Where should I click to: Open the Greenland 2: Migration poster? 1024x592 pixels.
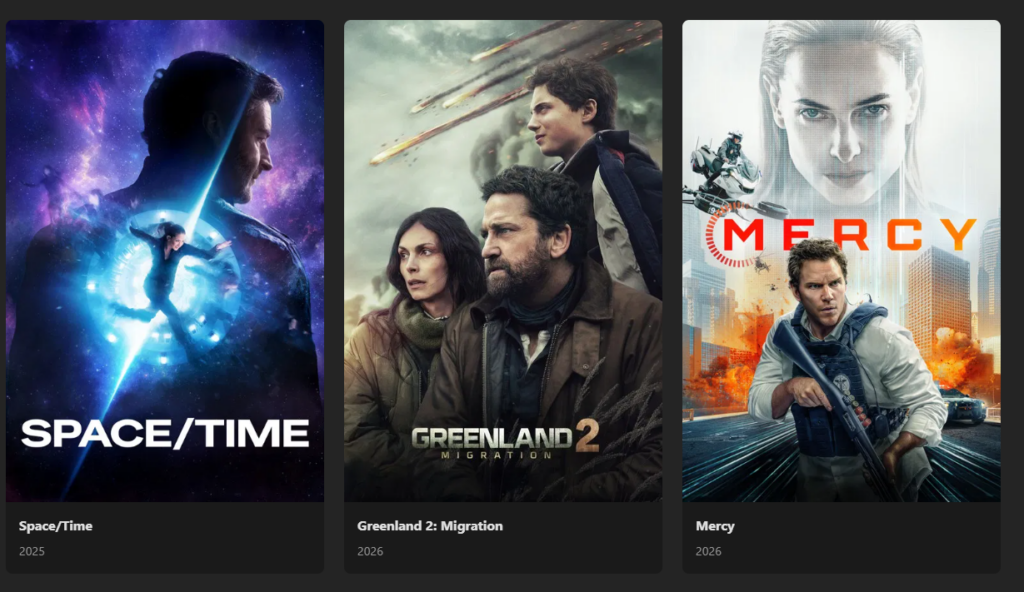click(x=503, y=261)
